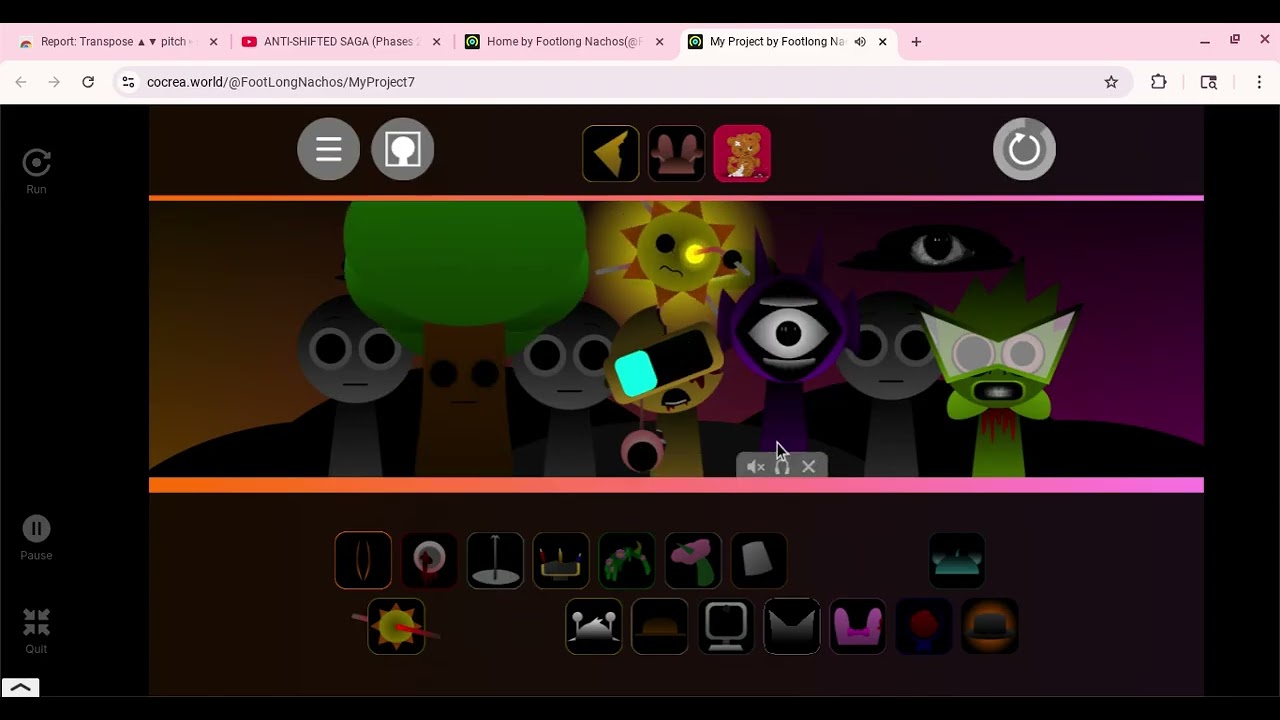Image resolution: width=1280 pixels, height=720 pixels.
Task: Mute the purple one-eyed character
Action: pyautogui.click(x=756, y=466)
